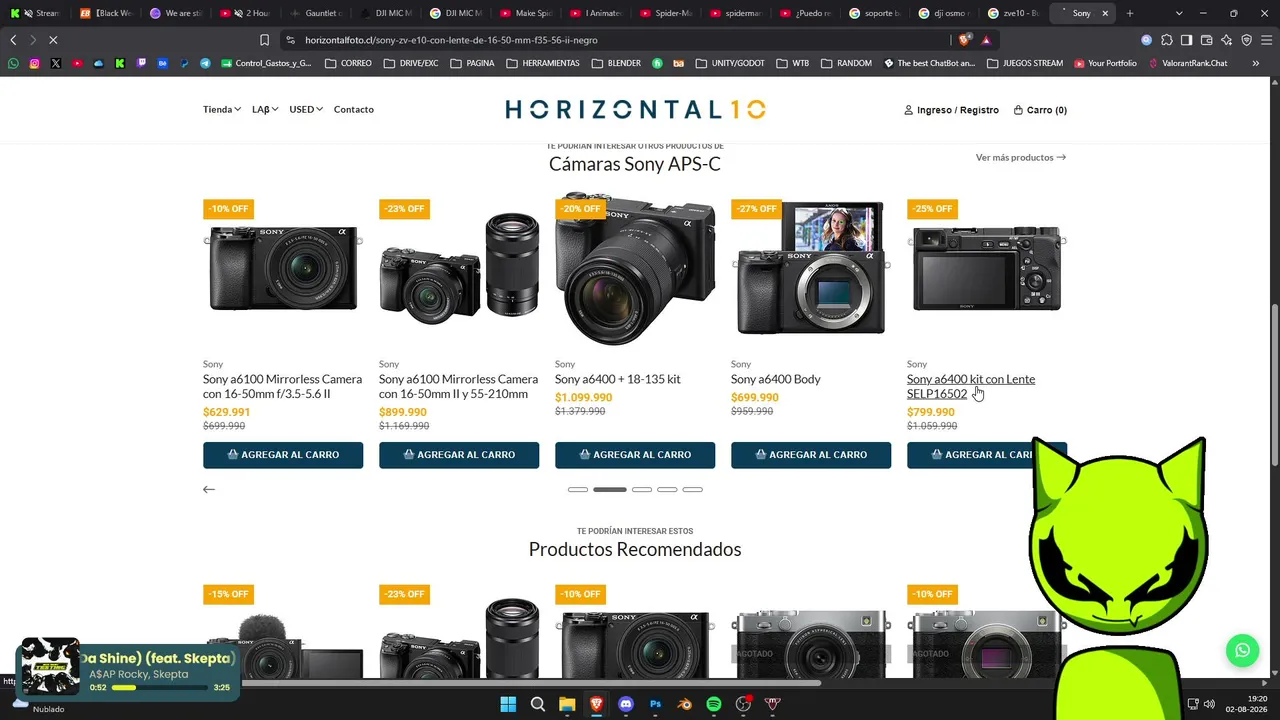1280x720 pixels.
Task: Open the browser tab search dropdown
Action: pyautogui.click(x=1179, y=13)
